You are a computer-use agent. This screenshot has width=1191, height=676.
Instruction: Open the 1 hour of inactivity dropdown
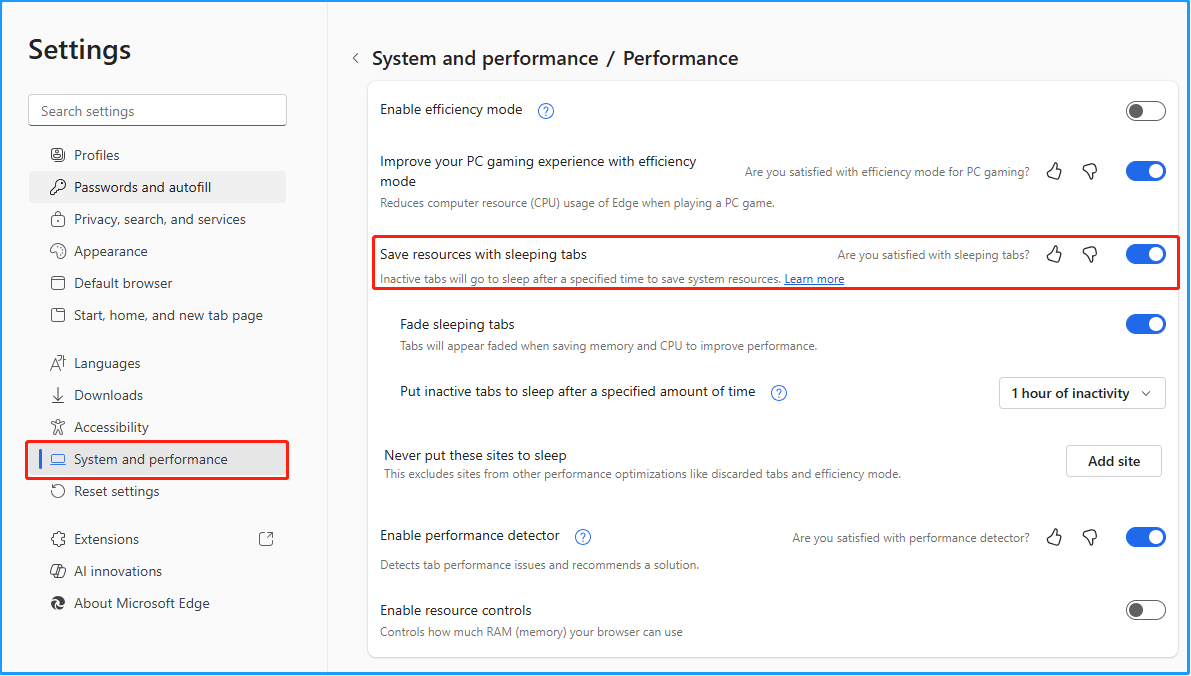(1081, 393)
